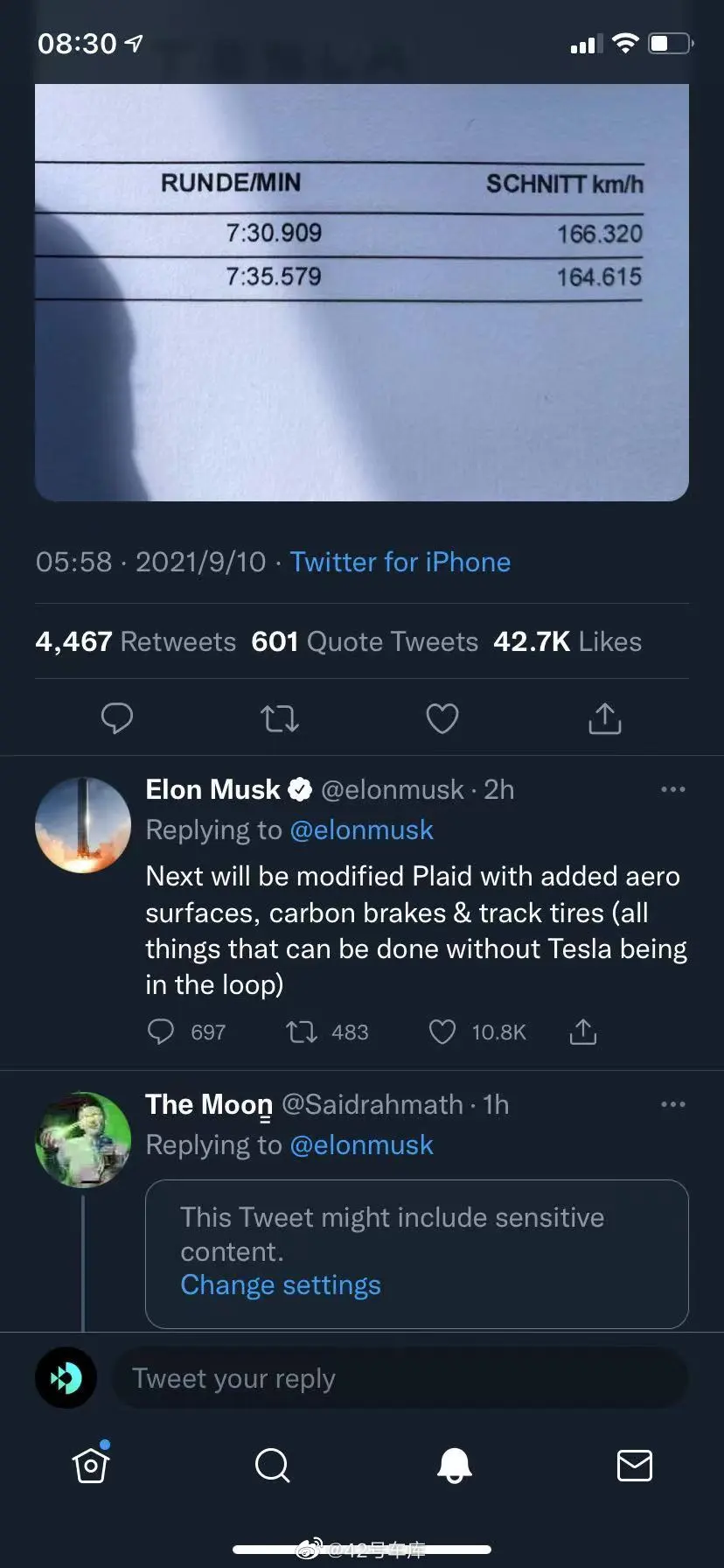Tap the retweet icon under main tweet

(280, 718)
